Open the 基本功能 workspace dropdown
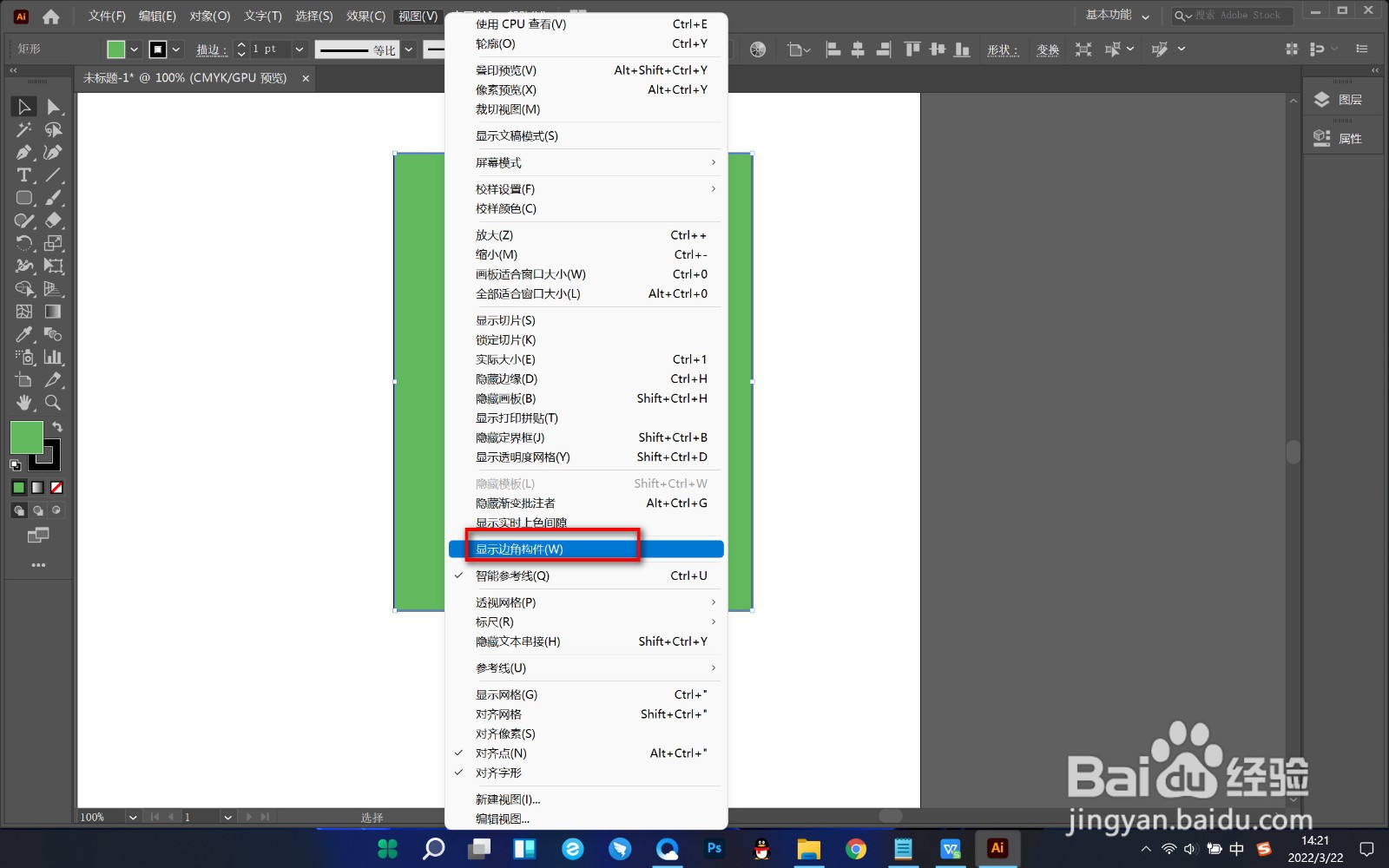Screen dimensions: 1389x868 [x=1117, y=16]
